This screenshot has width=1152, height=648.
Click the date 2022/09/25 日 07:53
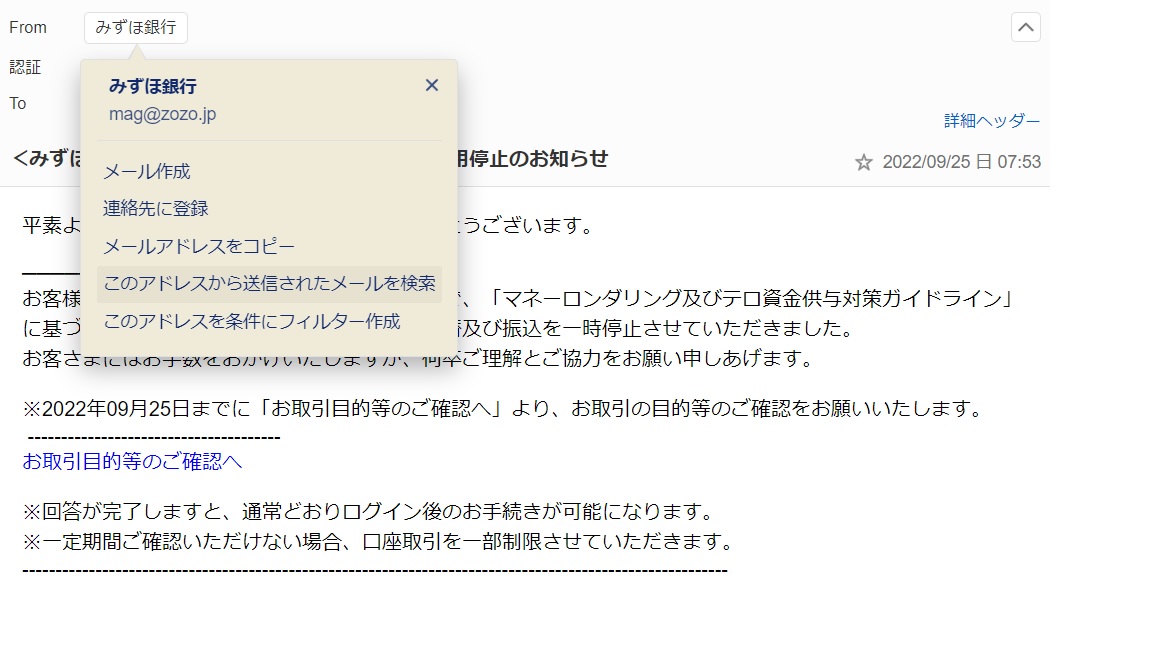[962, 162]
